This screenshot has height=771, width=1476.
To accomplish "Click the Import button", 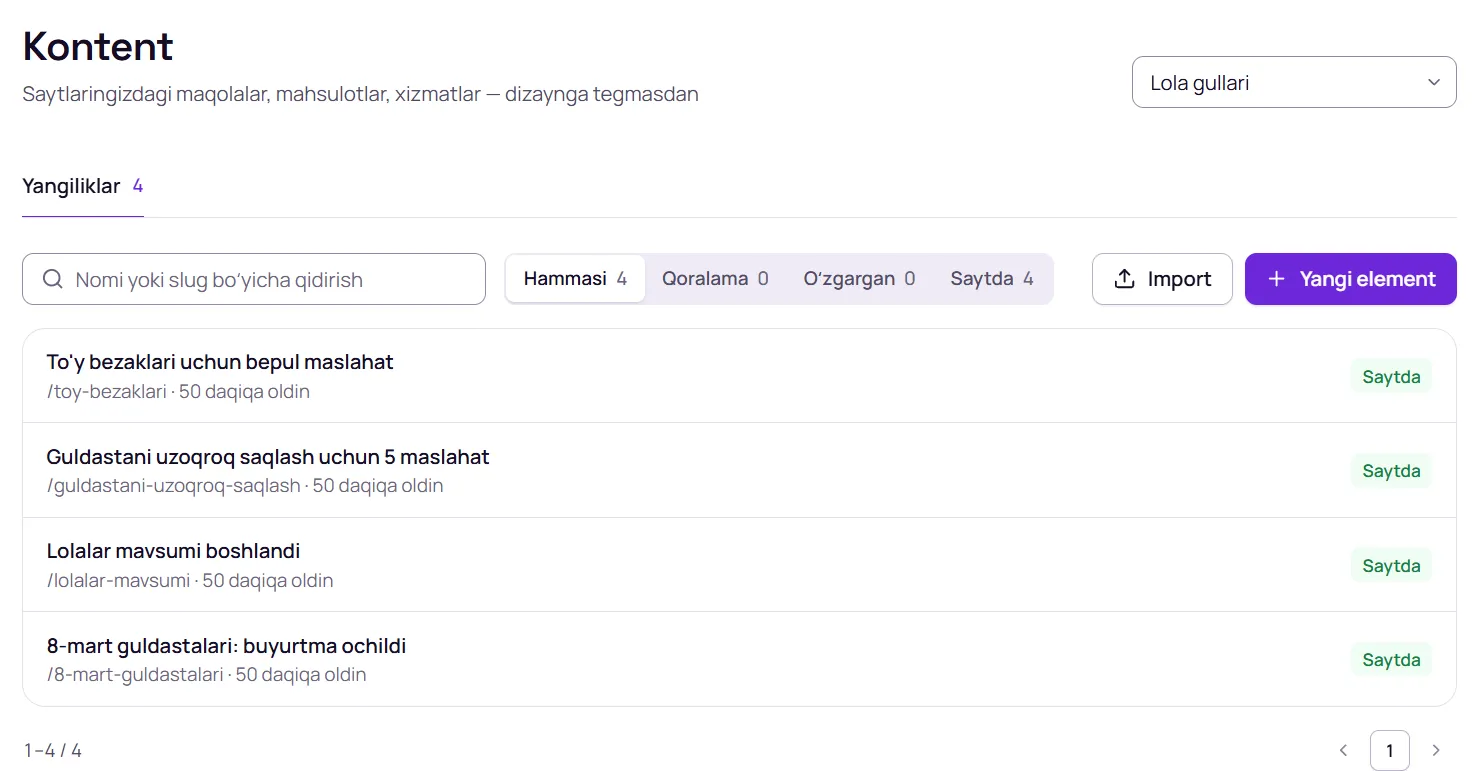I will click(x=1162, y=279).
